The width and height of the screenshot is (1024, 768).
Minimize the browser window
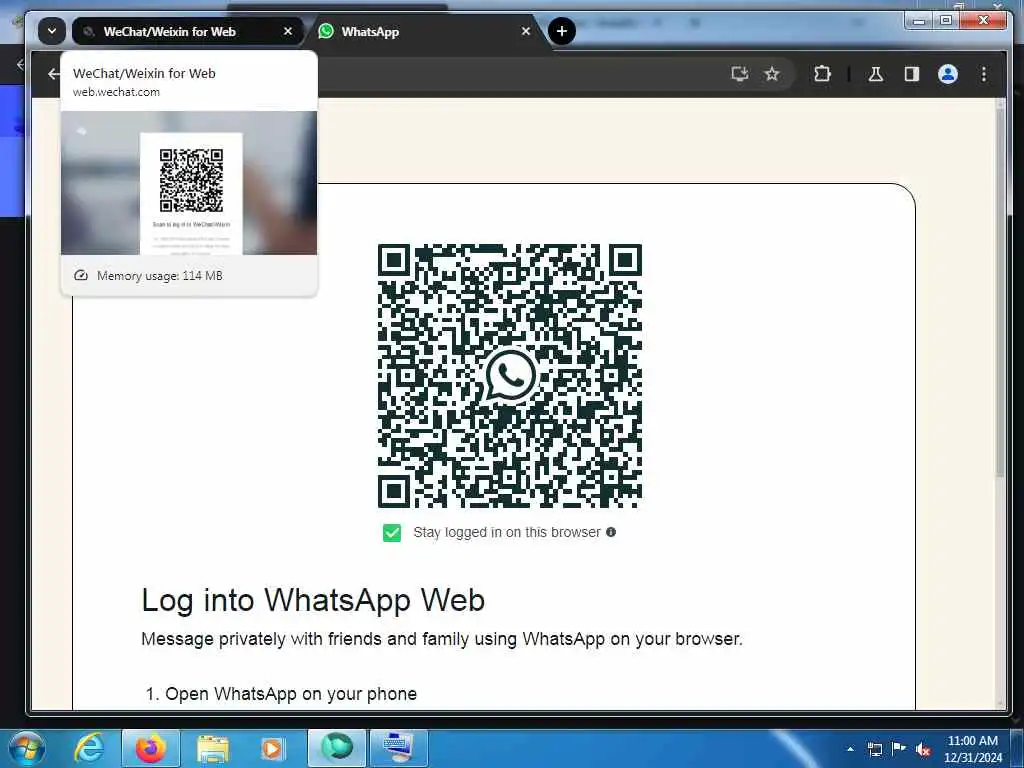pyautogui.click(x=919, y=21)
